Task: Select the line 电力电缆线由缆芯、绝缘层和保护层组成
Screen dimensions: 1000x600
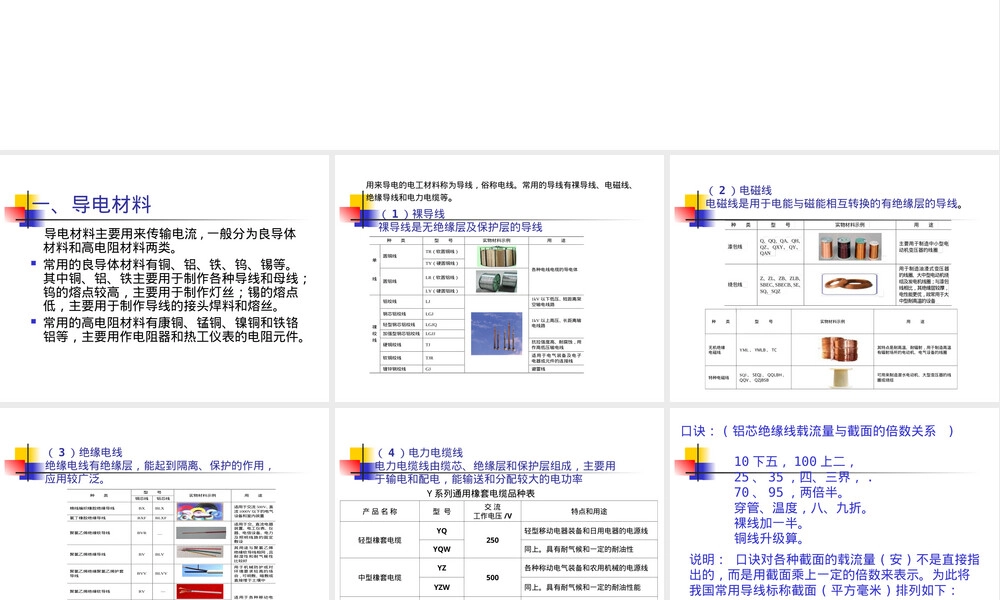Action: 496,472
